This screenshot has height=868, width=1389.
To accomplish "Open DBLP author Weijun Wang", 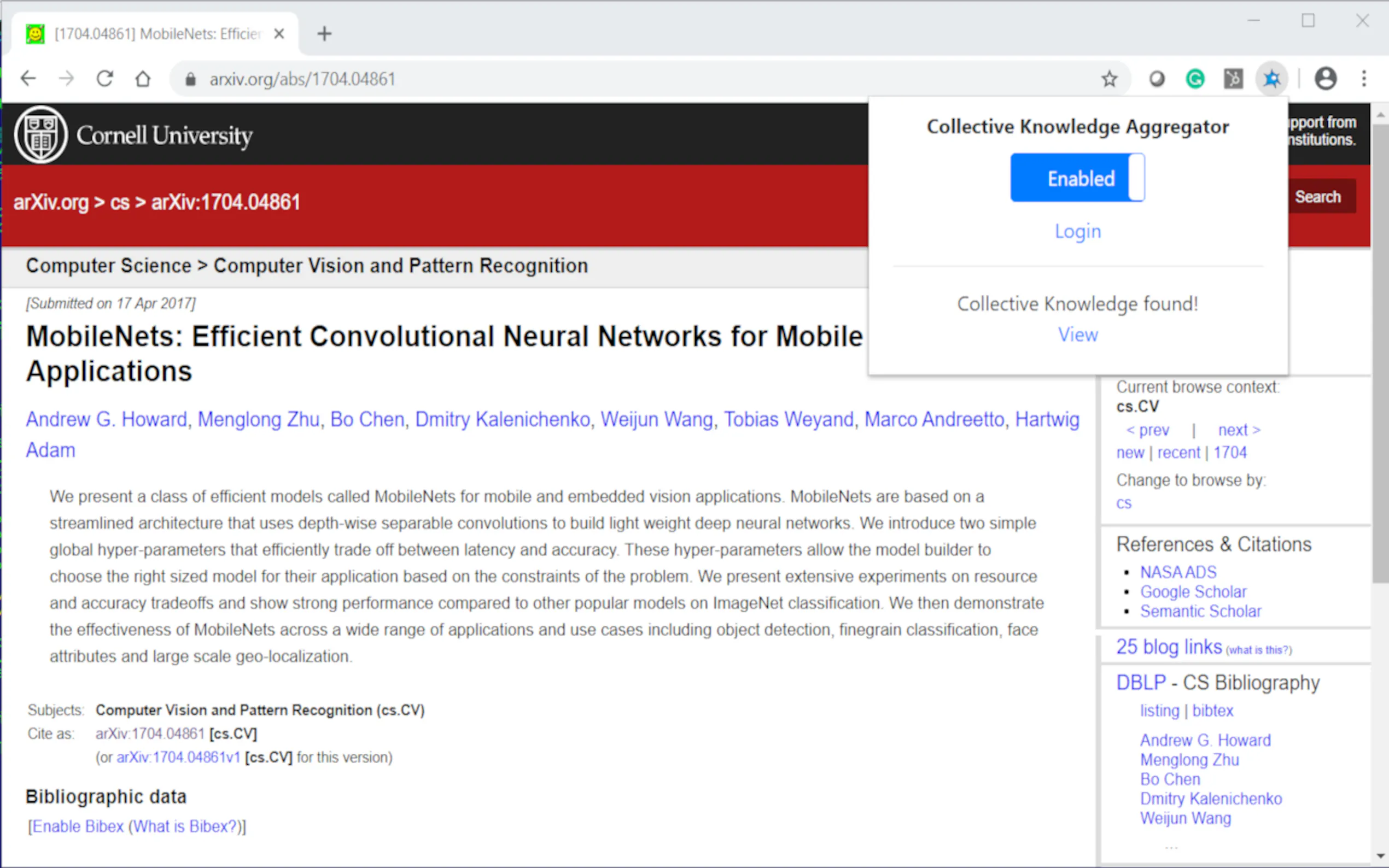I will (1186, 819).
